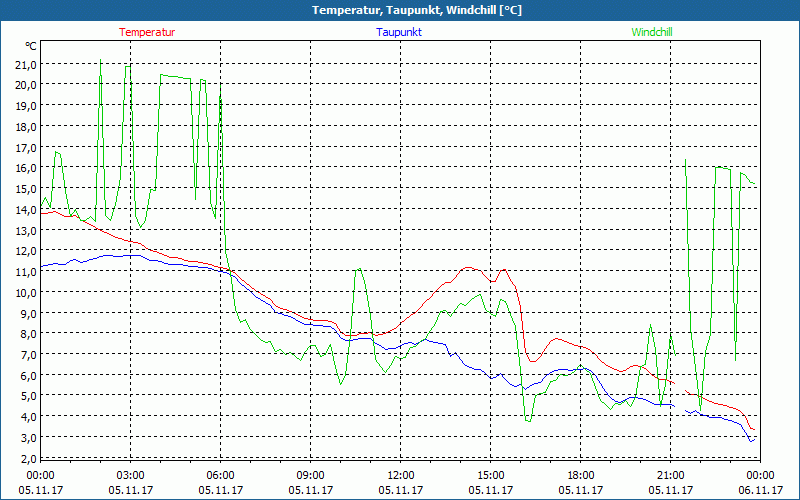Screen dimensions: 800x500
Task: Click the 10,0 value on the y-axis
Action: pos(25,293)
